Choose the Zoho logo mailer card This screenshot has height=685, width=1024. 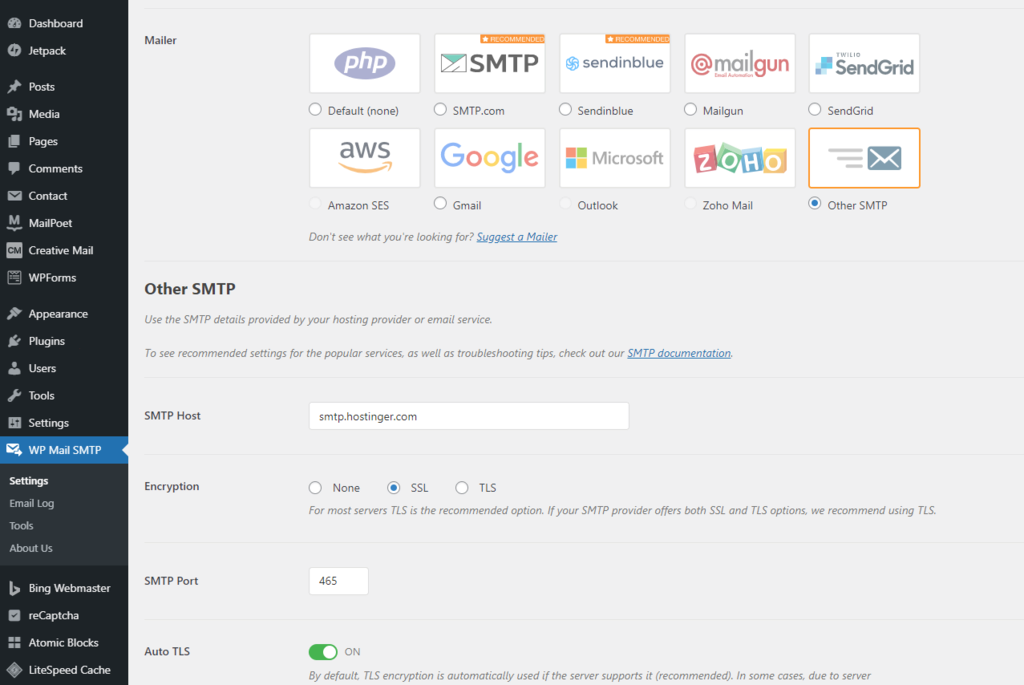coord(740,158)
